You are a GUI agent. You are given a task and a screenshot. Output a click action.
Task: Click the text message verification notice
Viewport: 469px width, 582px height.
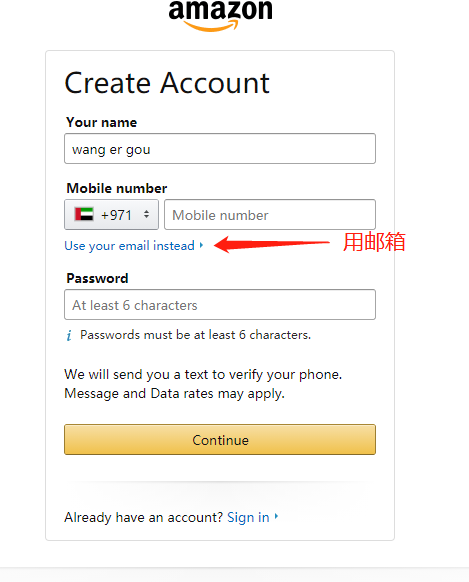point(203,384)
